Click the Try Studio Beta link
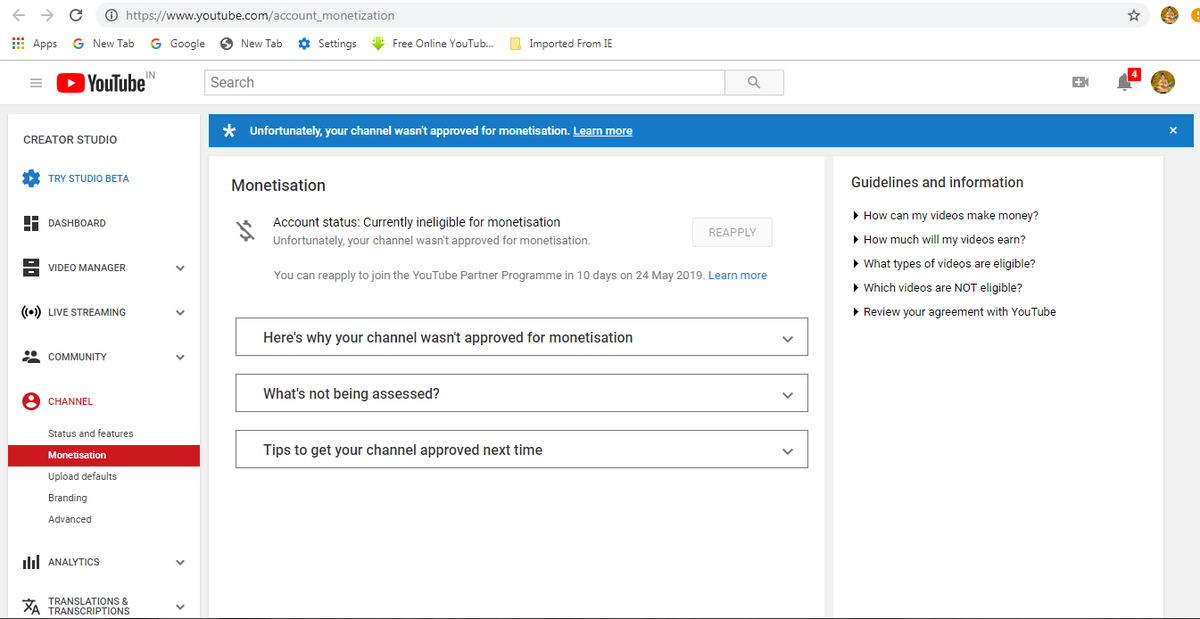Image resolution: width=1200 pixels, height=619 pixels. click(88, 179)
